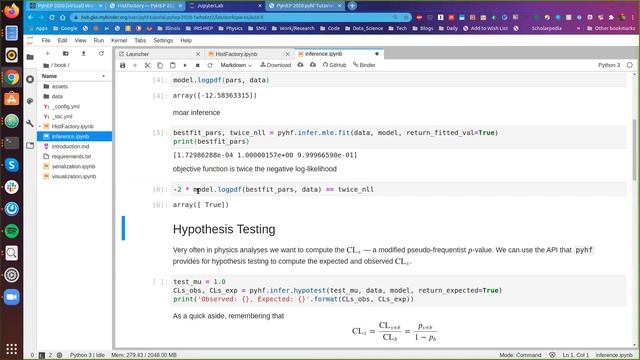Screen dimensions: 640x360
Task: Go back in the browser
Action: 31,18
